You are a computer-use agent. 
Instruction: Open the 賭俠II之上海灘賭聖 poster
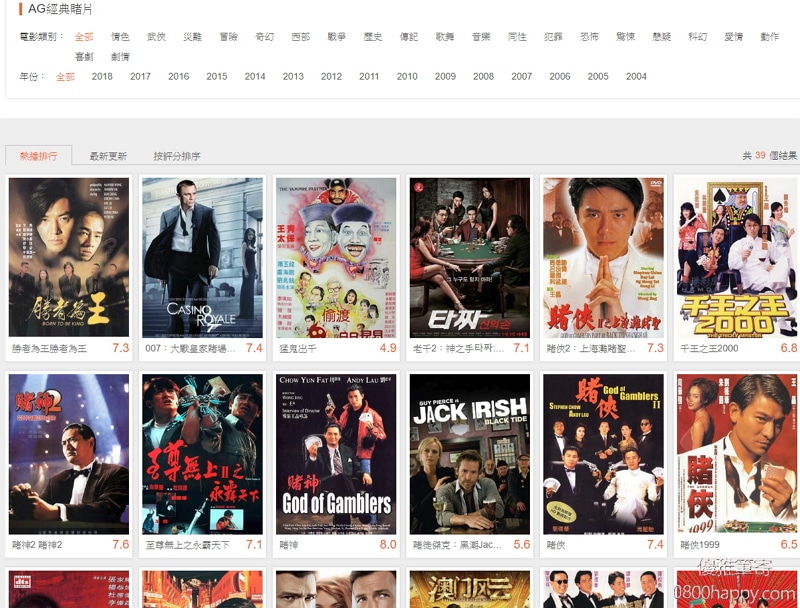[604, 258]
